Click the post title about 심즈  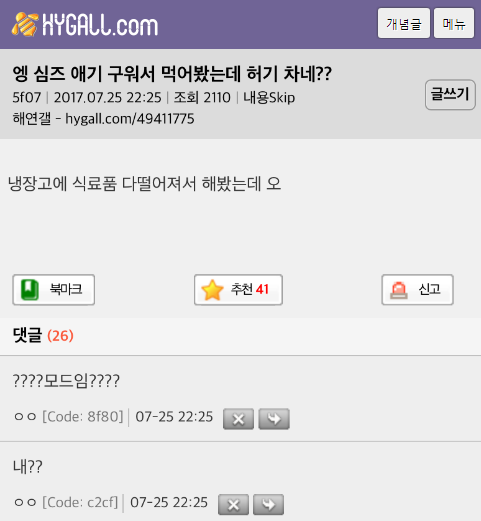click(x=172, y=74)
